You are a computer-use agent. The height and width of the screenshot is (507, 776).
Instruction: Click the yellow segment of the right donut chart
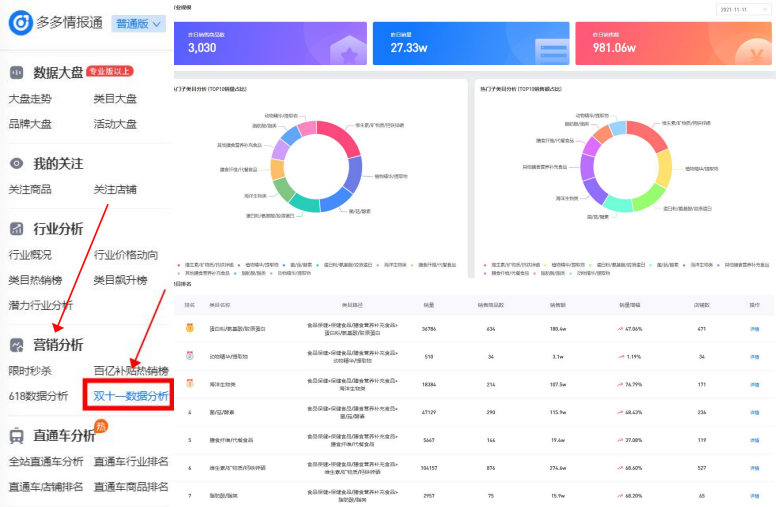coord(665,168)
